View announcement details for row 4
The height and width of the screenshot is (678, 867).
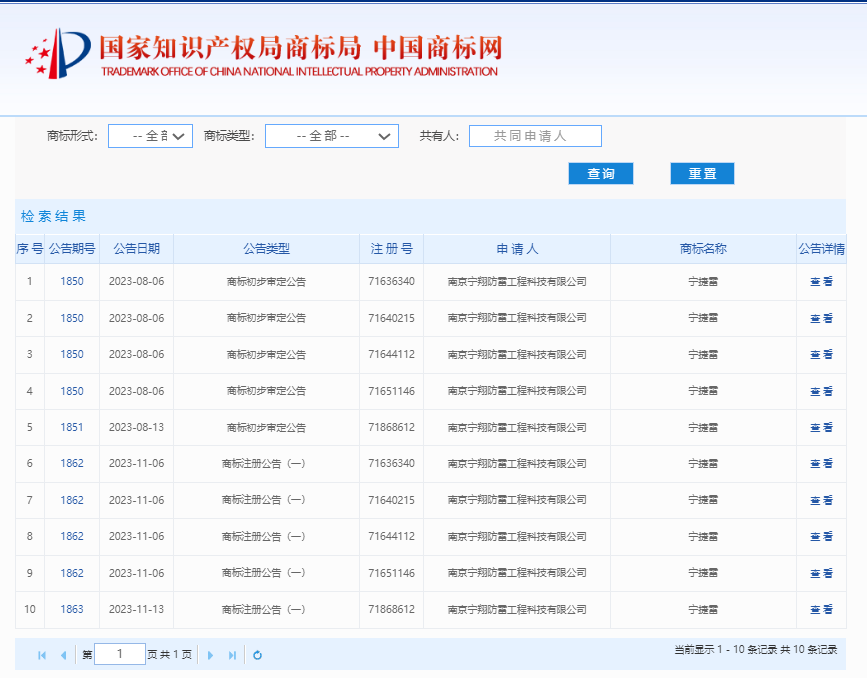822,392
